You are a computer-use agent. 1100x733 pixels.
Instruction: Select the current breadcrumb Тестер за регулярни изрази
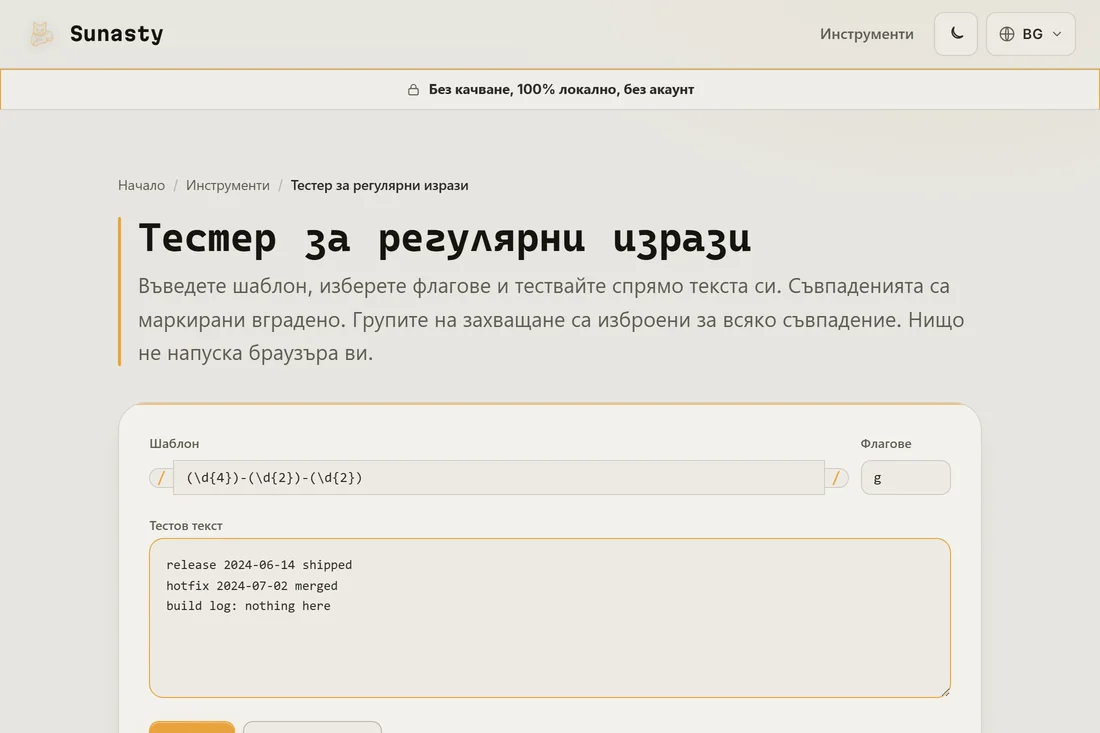pos(380,185)
